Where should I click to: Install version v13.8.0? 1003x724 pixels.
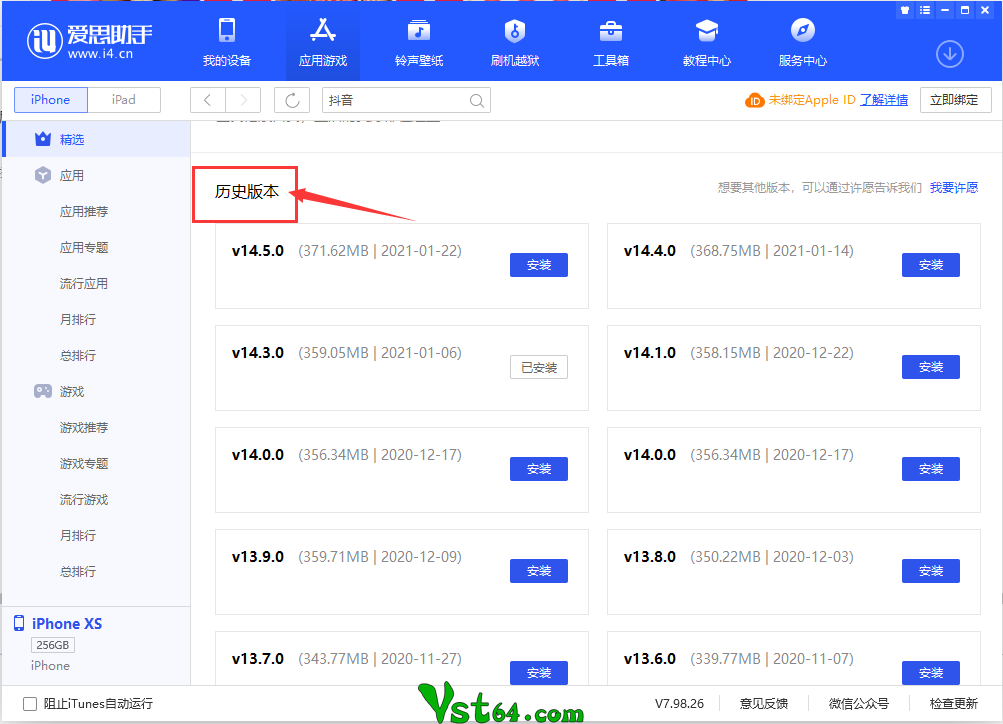931,571
